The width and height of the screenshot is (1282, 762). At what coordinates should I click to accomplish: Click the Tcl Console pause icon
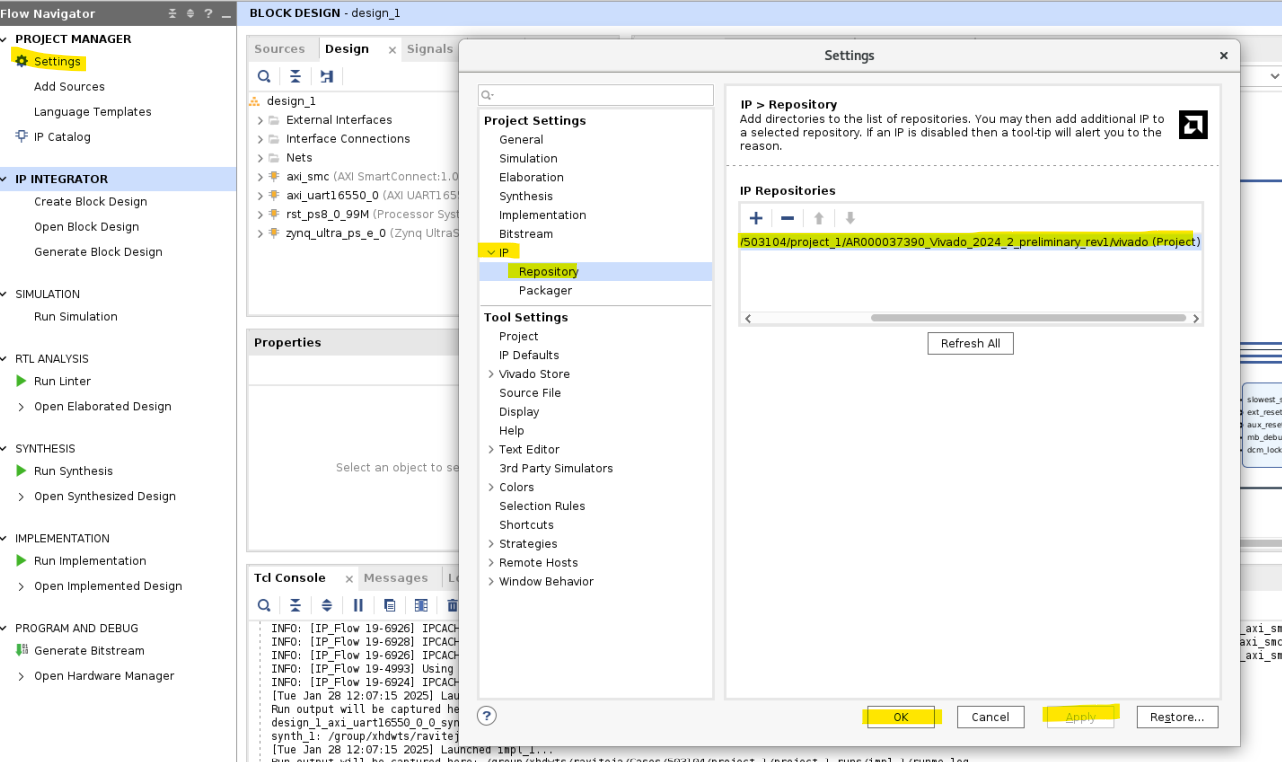[x=358, y=605]
